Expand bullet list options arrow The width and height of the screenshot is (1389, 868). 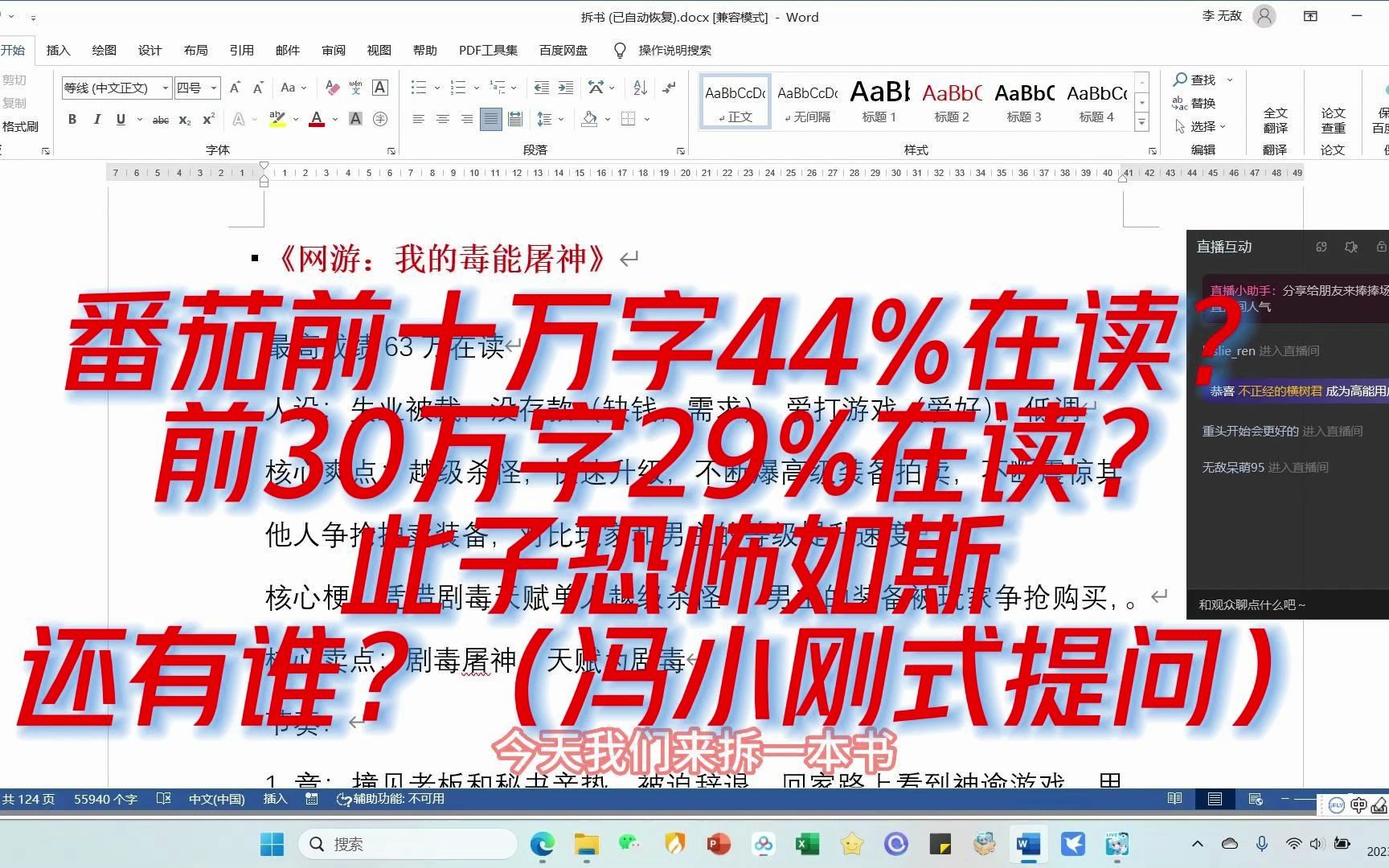pyautogui.click(x=436, y=88)
